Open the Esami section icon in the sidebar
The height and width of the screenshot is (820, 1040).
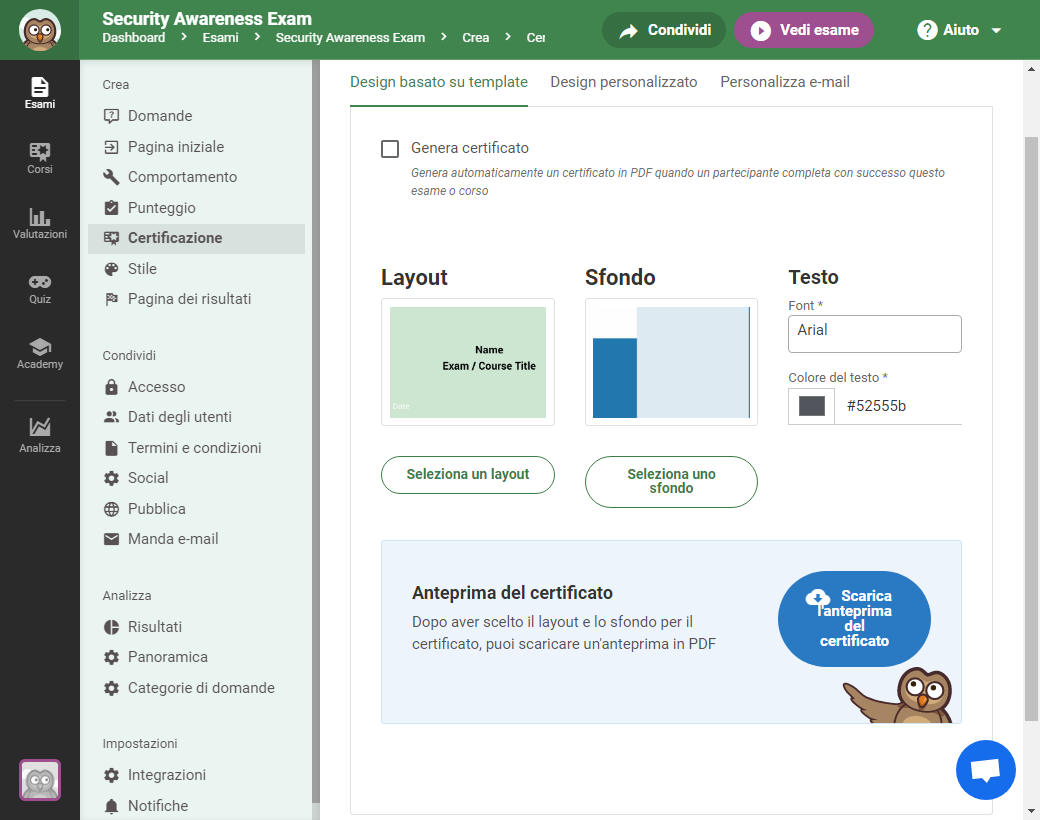click(40, 87)
